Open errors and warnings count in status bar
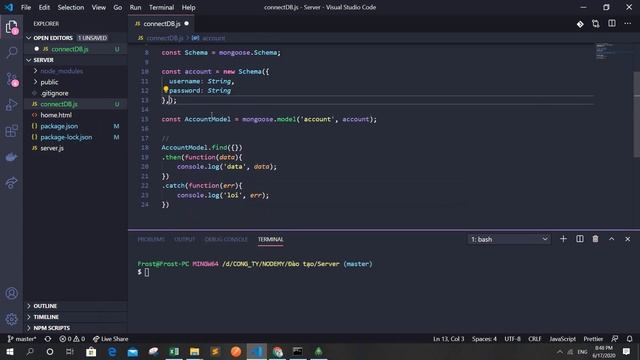The width and height of the screenshot is (640, 360). coord(72,339)
